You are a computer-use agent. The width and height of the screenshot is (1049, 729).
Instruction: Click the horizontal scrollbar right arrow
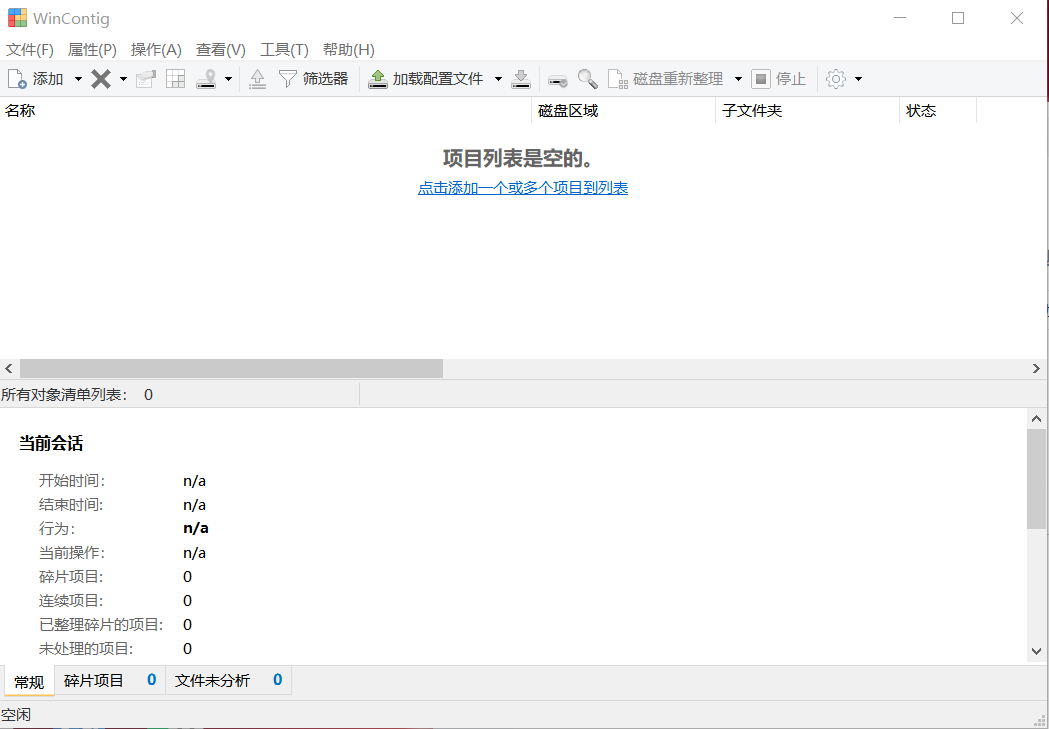[1036, 369]
